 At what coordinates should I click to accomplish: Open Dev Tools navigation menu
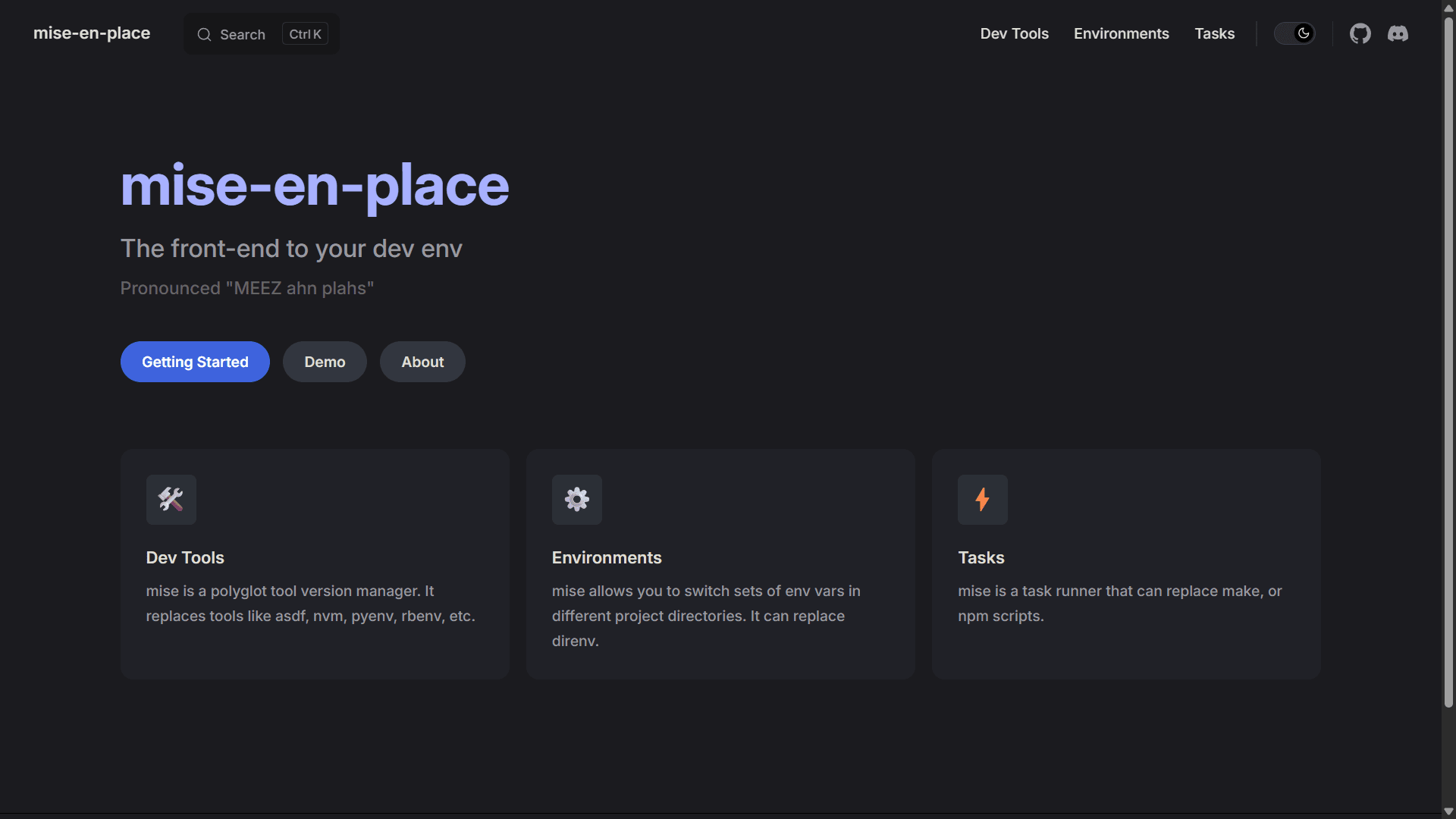[x=1014, y=33]
